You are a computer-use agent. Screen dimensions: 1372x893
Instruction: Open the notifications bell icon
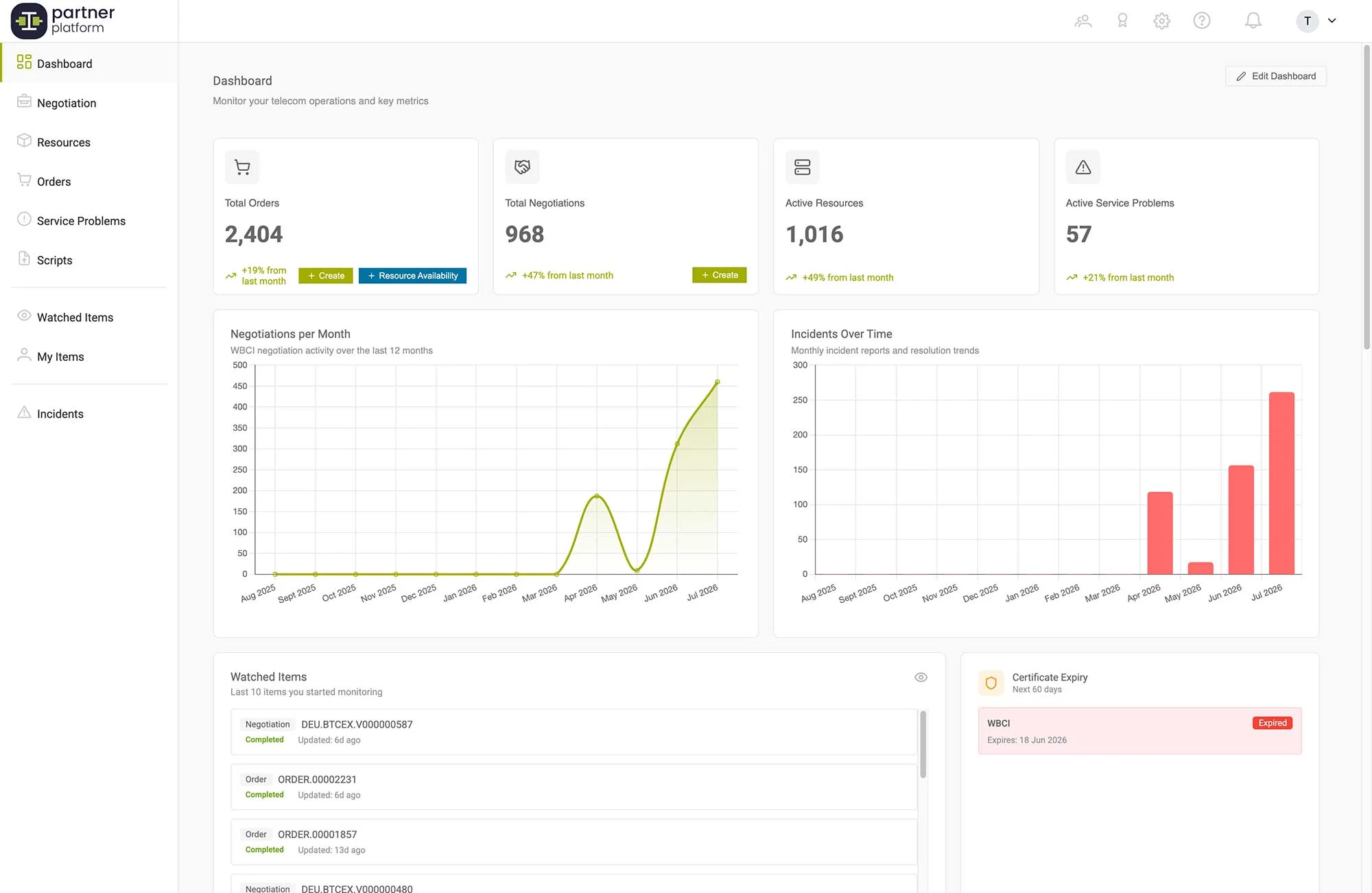pyautogui.click(x=1253, y=21)
